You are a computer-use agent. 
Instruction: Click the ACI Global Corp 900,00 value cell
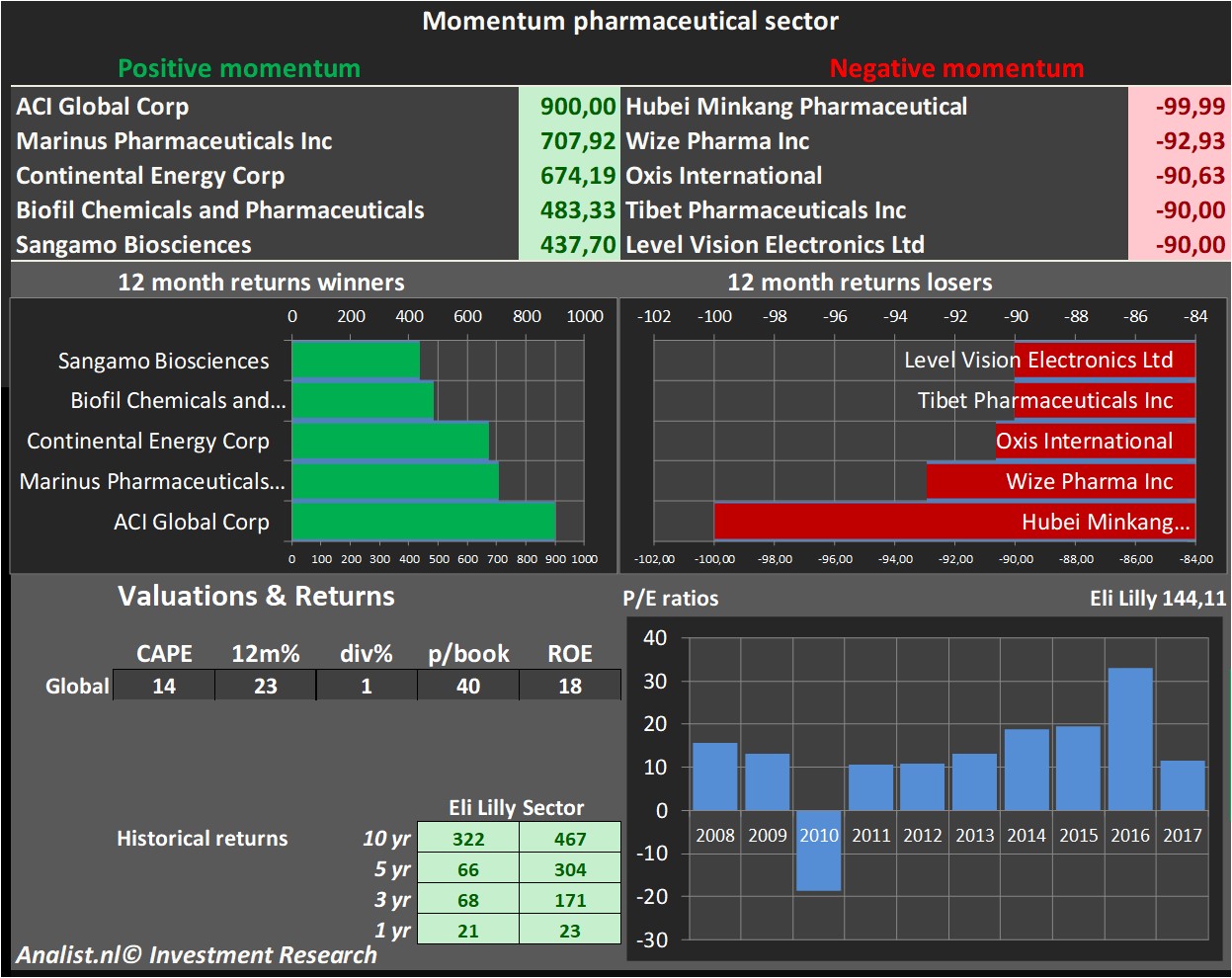(x=569, y=107)
